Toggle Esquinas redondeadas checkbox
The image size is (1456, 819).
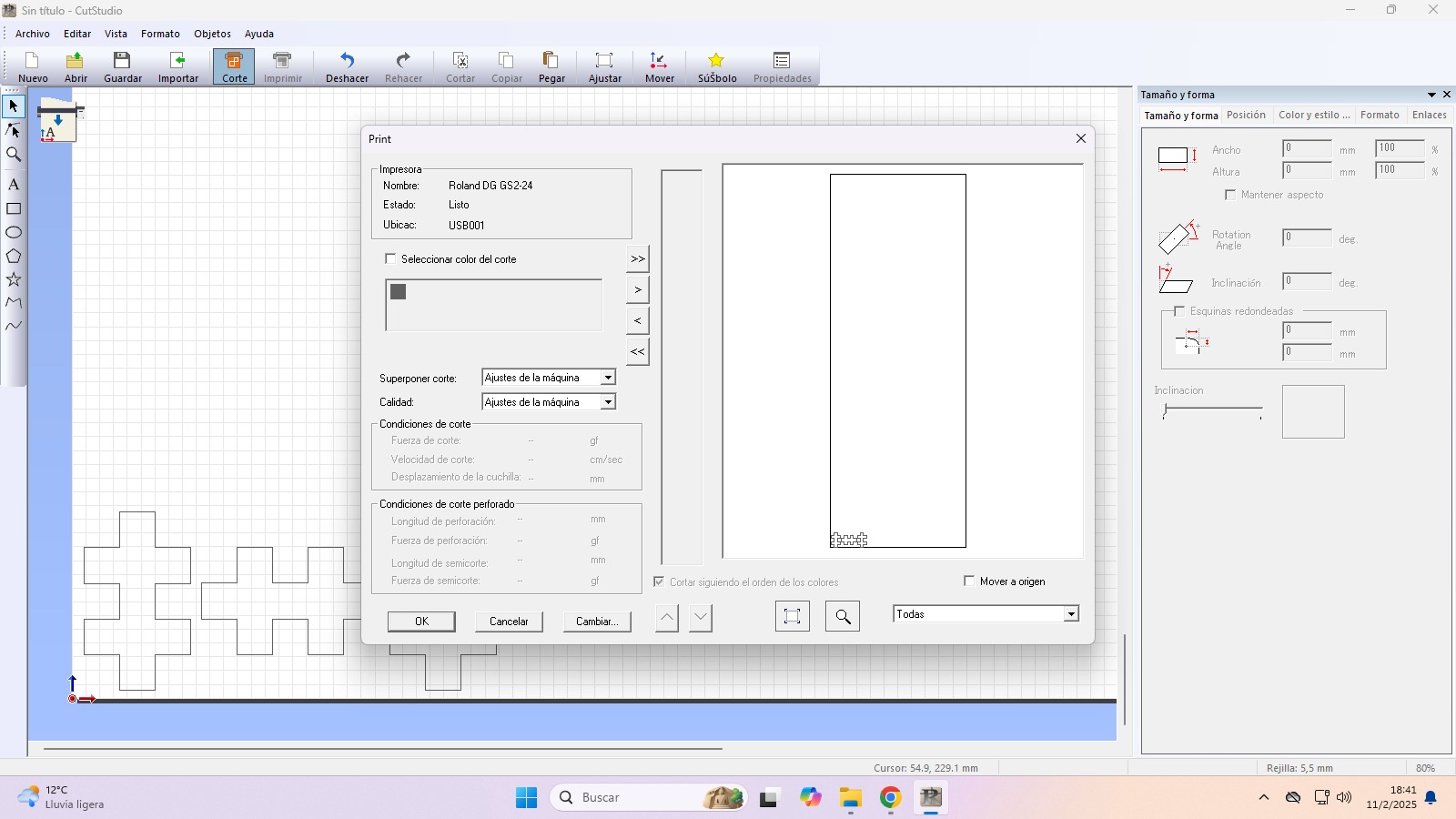1179,311
